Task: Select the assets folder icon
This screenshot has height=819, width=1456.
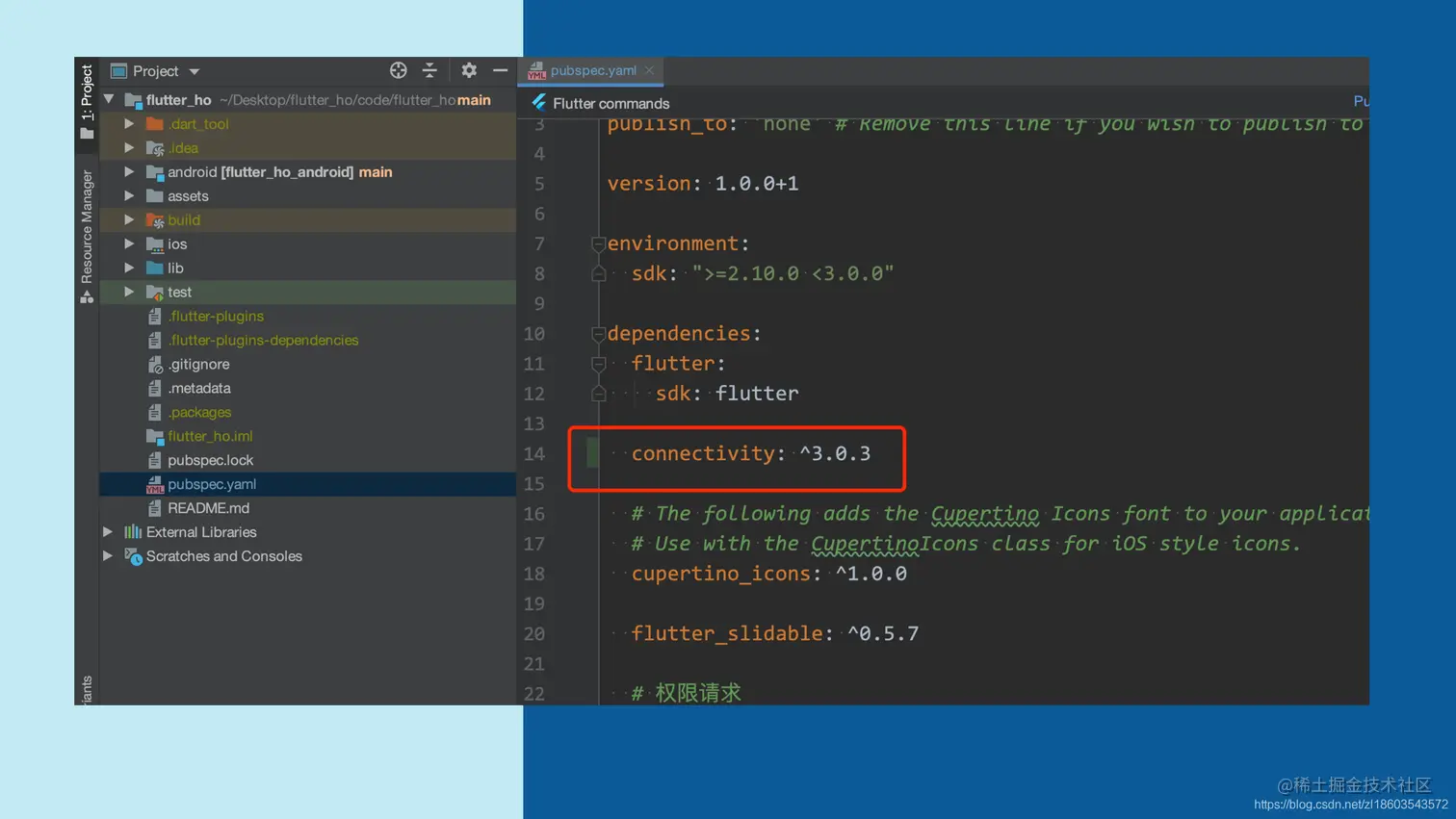Action: 154,196
